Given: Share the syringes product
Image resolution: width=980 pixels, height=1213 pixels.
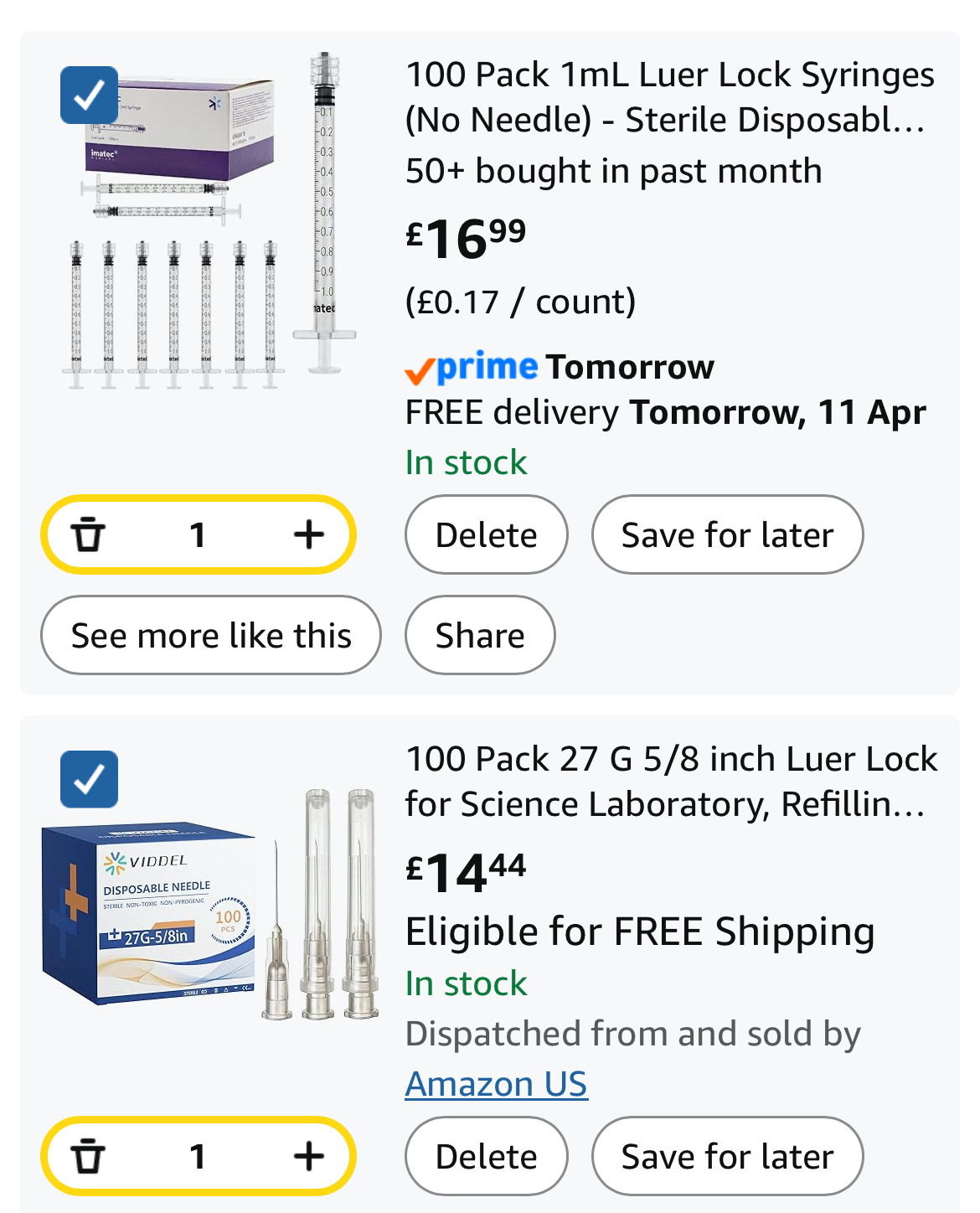Looking at the screenshot, I should click(x=480, y=635).
